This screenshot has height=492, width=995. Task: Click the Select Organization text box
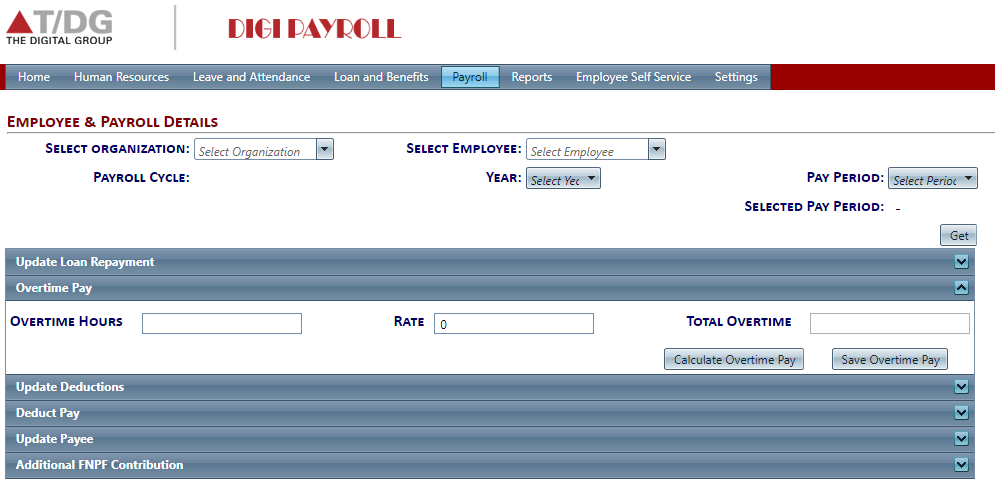[255, 150]
